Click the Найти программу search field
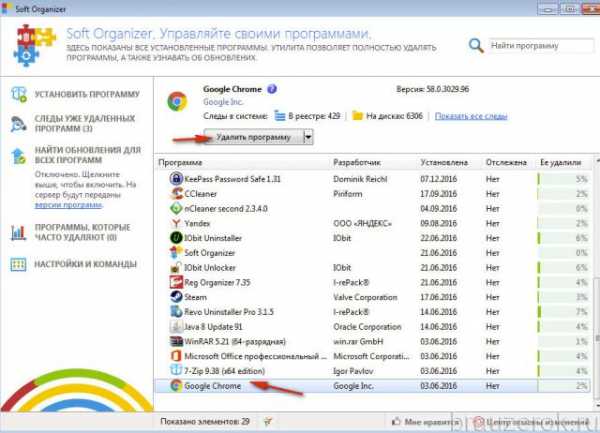Screen dimensions: 600x433 [541, 46]
